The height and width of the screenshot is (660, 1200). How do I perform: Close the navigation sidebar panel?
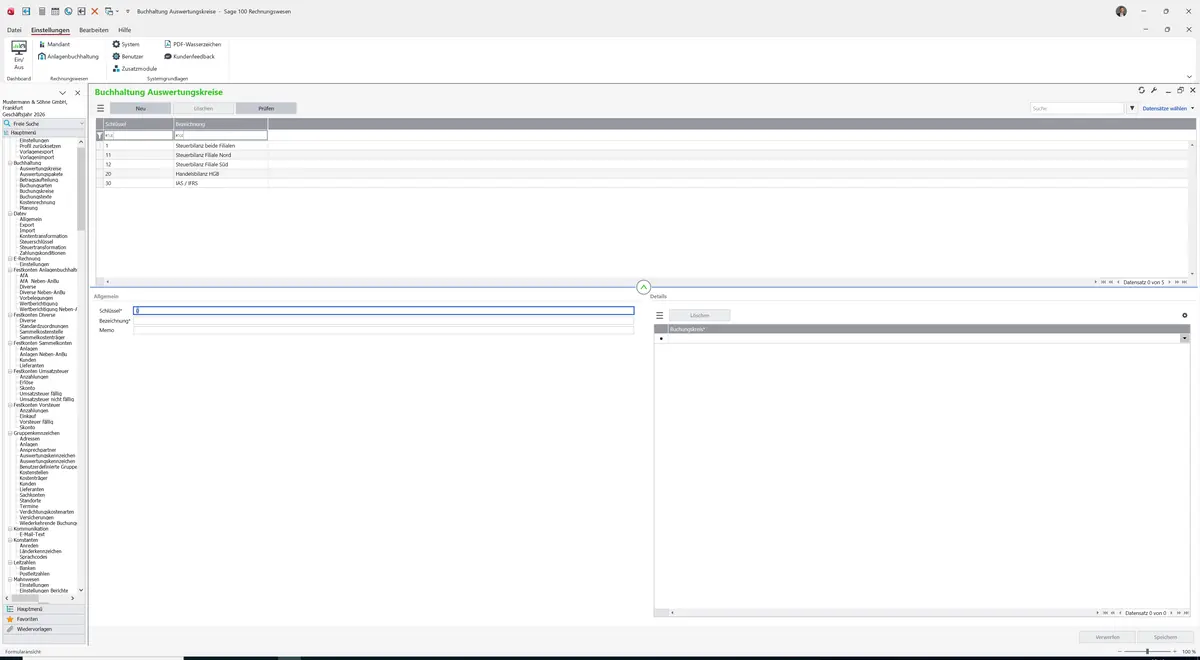tap(78, 93)
